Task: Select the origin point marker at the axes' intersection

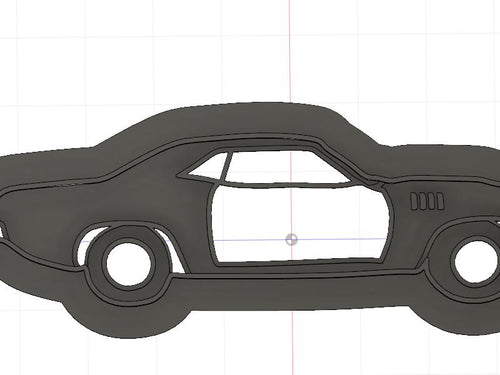Action: pyautogui.click(x=292, y=239)
